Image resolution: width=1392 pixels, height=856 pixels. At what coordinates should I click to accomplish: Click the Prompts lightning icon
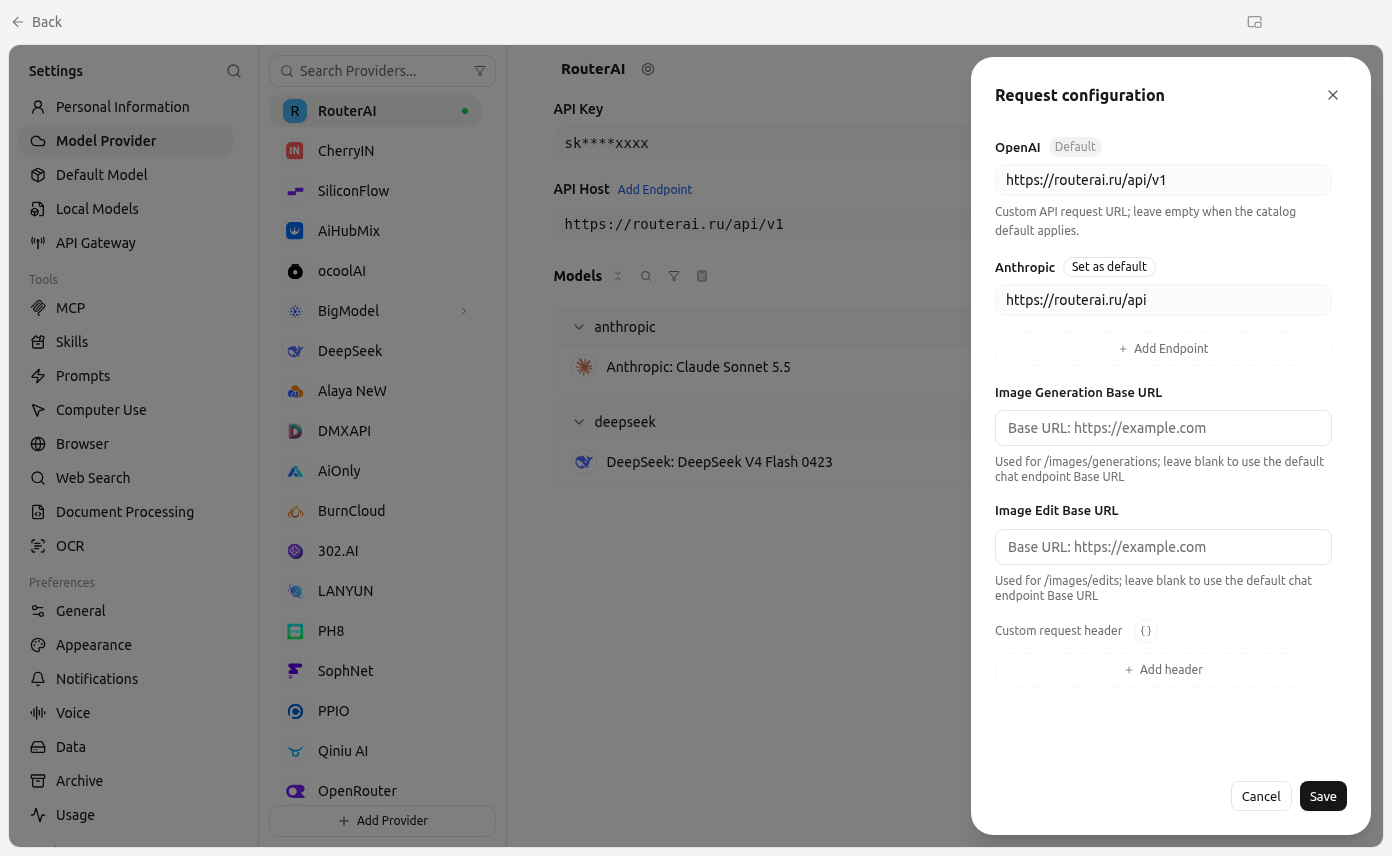coord(38,376)
